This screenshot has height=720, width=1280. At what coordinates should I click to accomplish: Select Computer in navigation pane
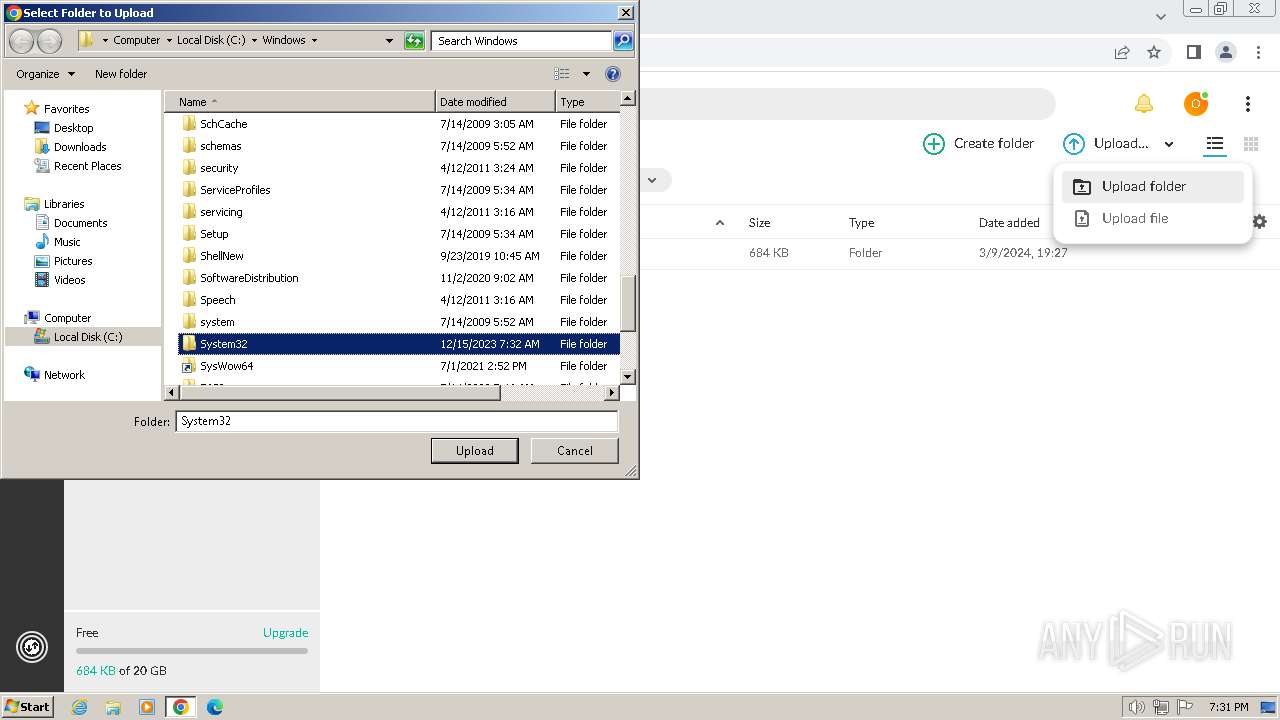point(67,318)
